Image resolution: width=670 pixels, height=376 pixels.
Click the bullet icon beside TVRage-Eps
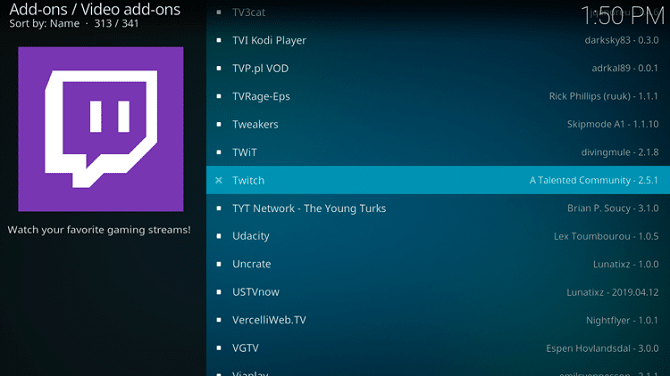coord(219,96)
